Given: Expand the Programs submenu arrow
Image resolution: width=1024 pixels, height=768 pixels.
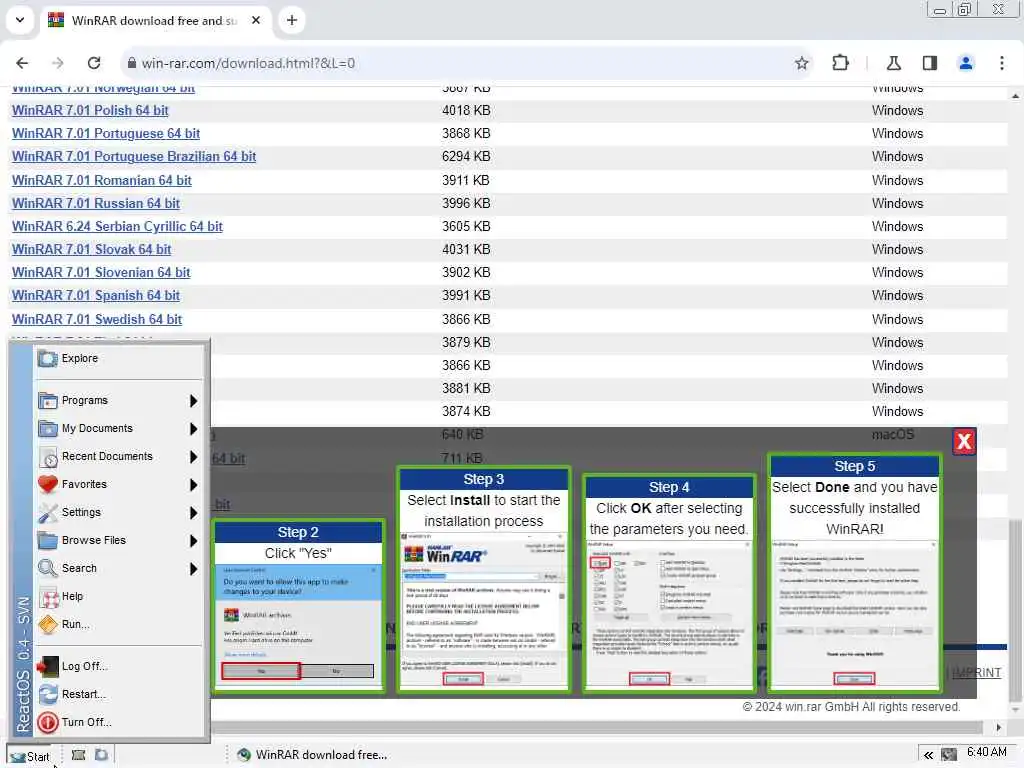Looking at the screenshot, I should [193, 400].
